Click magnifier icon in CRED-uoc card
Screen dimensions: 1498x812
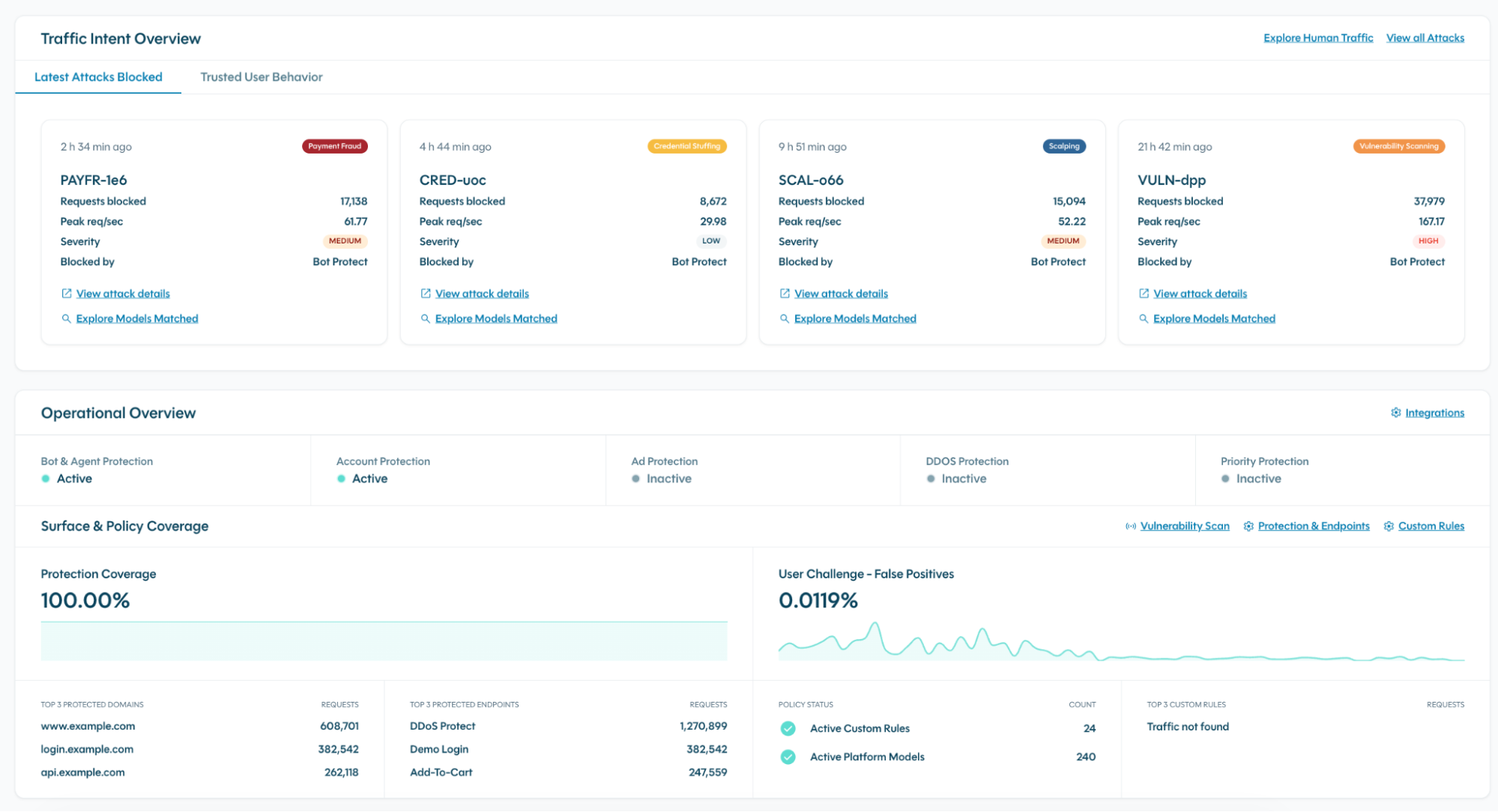pos(425,318)
